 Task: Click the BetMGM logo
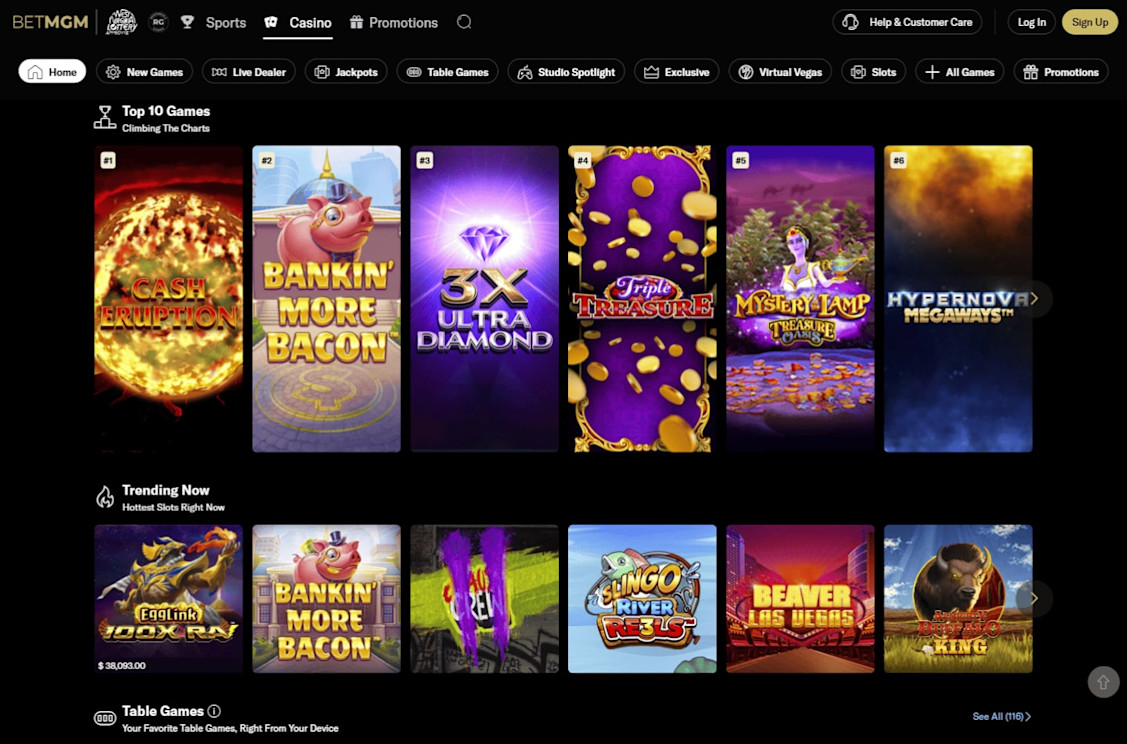[50, 22]
